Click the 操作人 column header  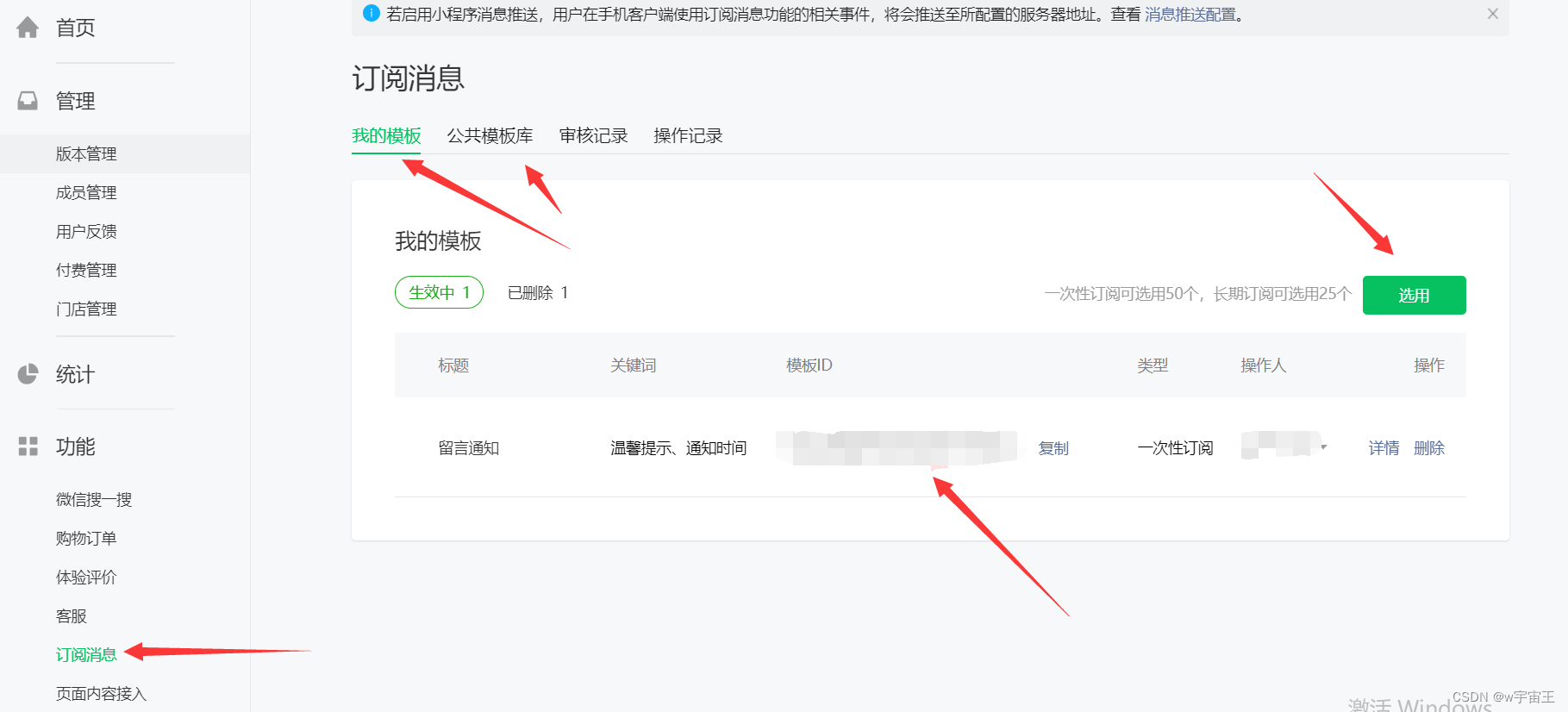tap(1264, 365)
